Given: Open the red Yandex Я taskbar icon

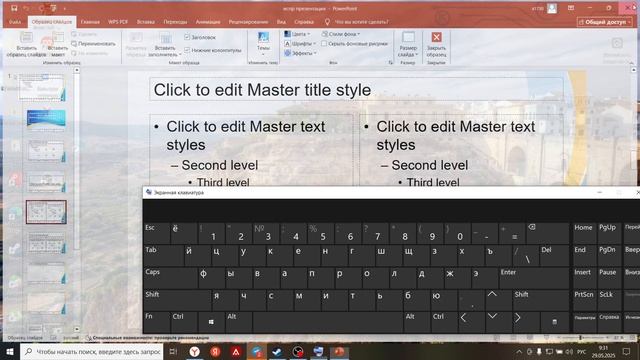Looking at the screenshot, I should tap(215, 351).
